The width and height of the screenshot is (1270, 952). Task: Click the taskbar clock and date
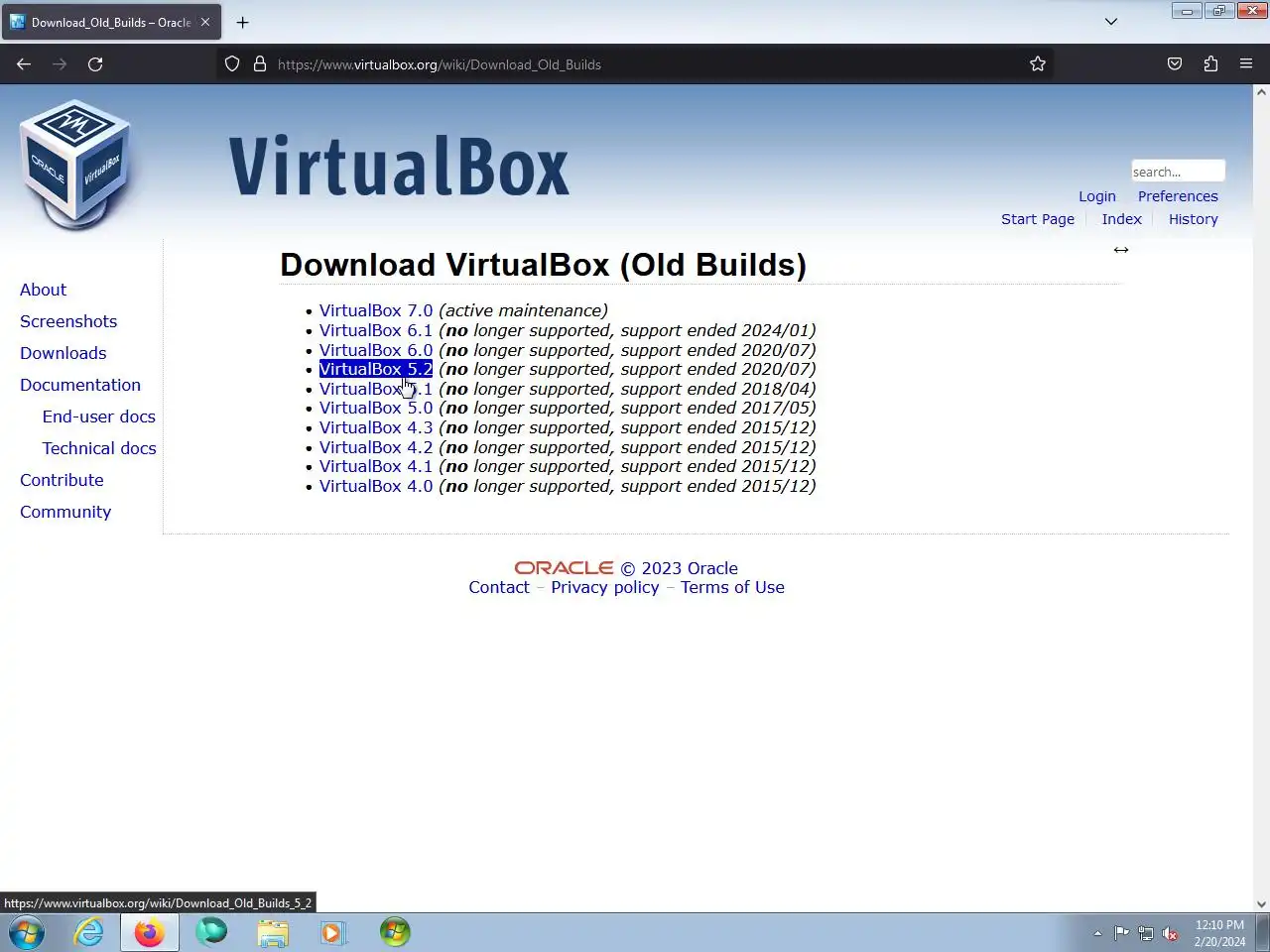point(1219,933)
